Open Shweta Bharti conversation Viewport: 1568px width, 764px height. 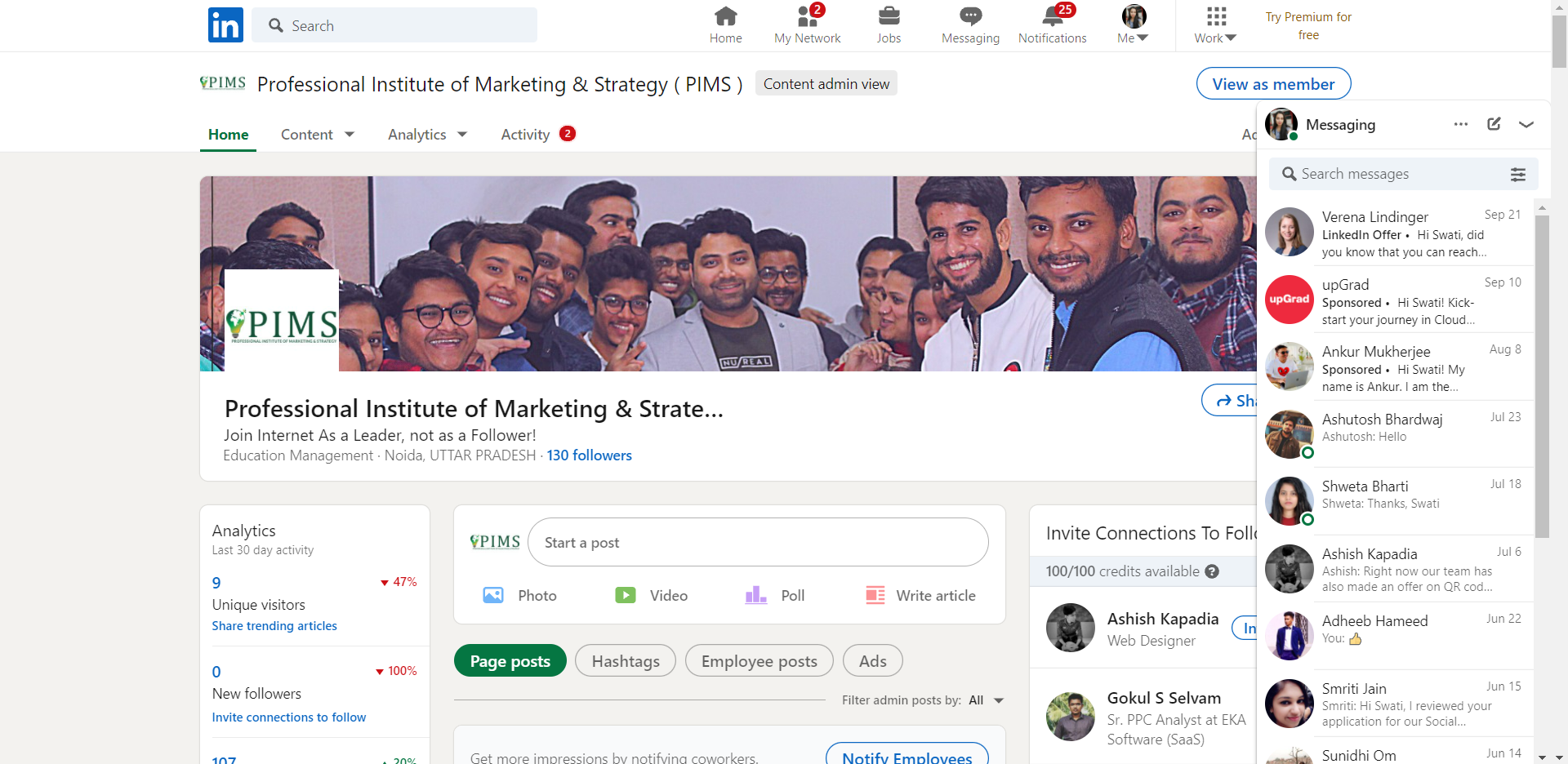(x=1395, y=501)
